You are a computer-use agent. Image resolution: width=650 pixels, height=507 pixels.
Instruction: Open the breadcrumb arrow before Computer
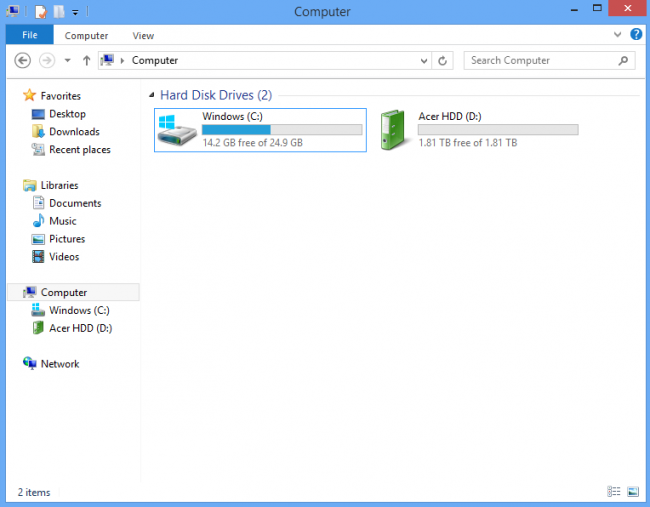(122, 61)
